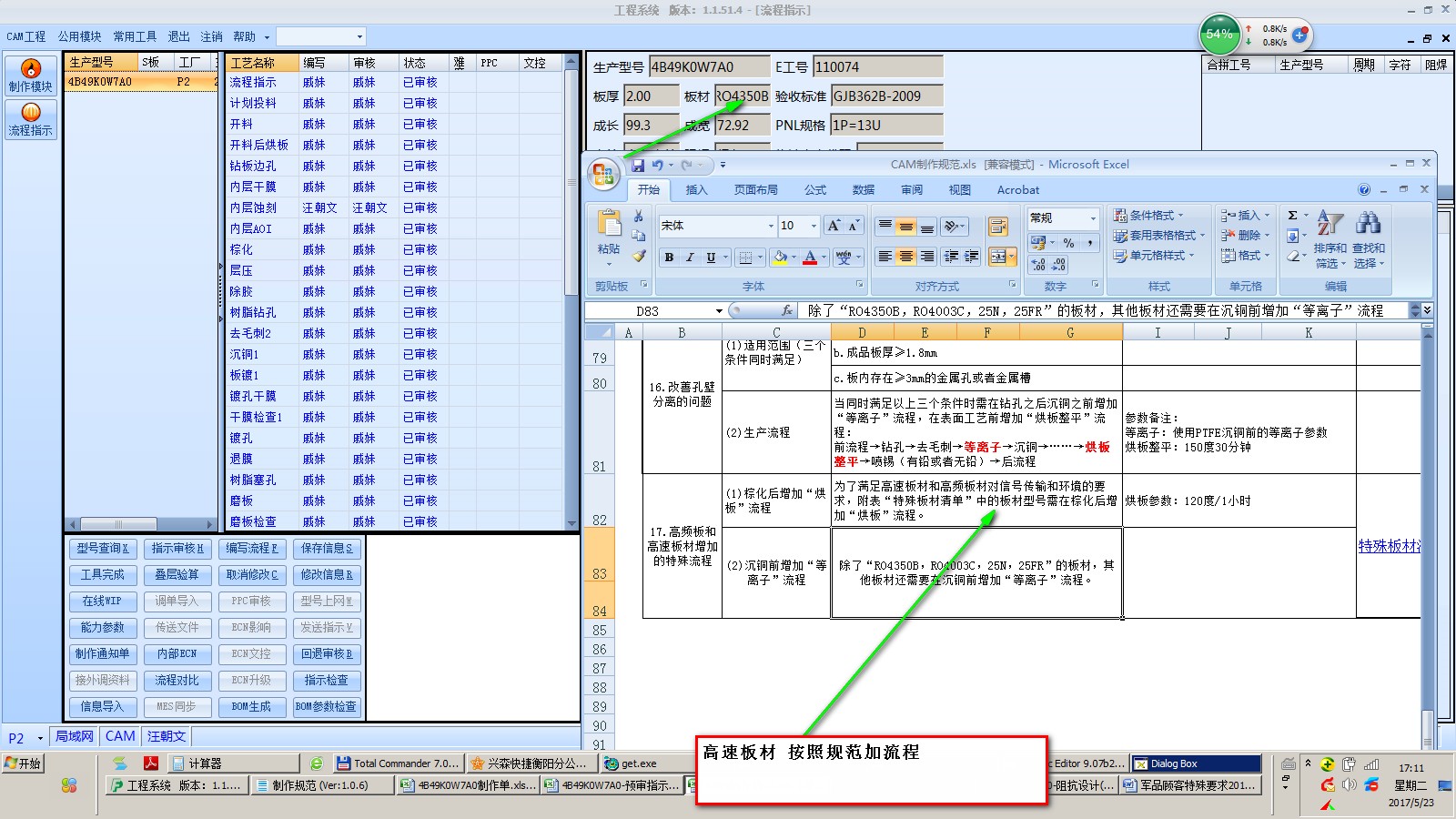
Task: Click the process list vertical scrollbar
Action: pos(571,291)
